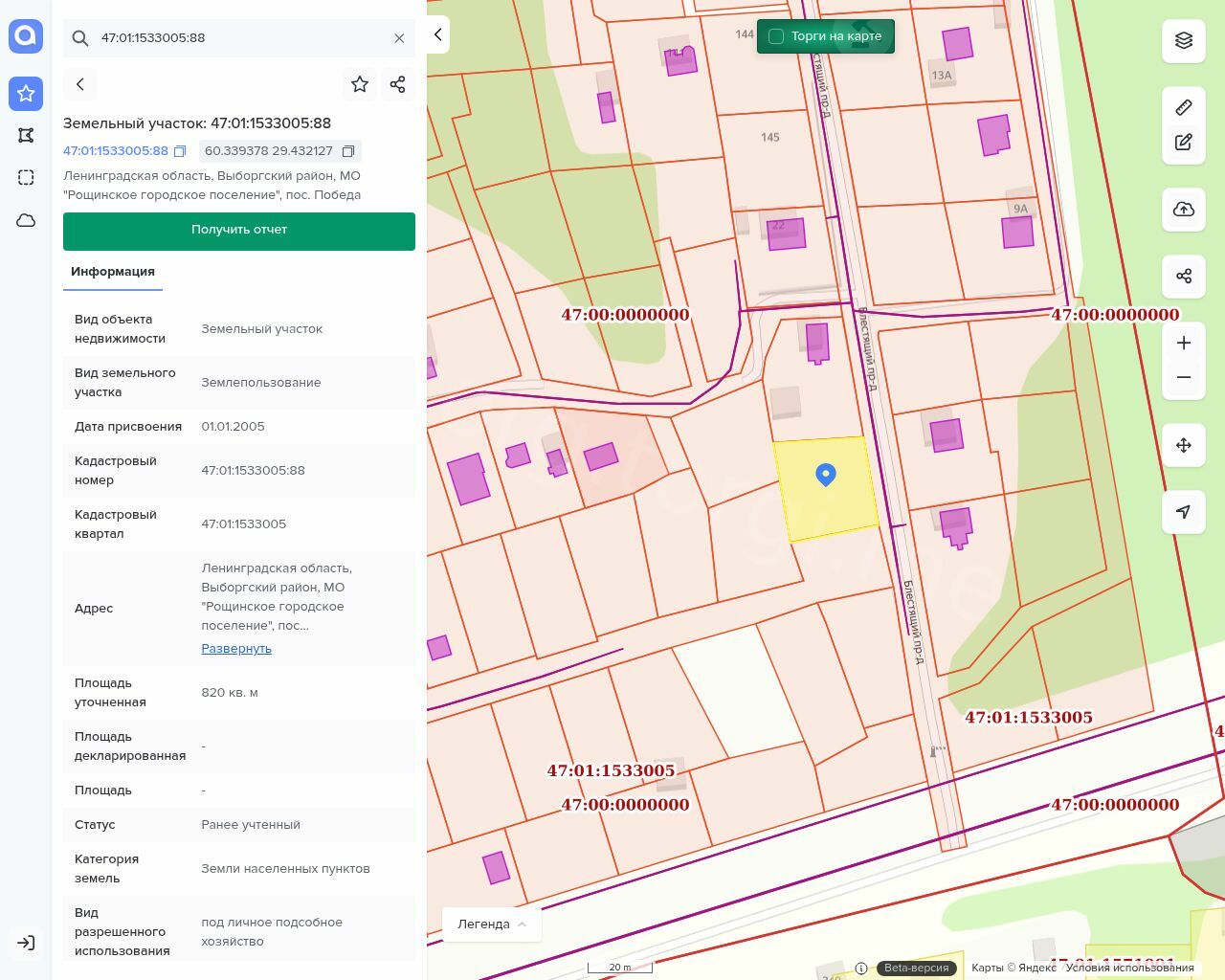Image resolution: width=1225 pixels, height=980 pixels.
Task: Switch to the Информация tab
Action: (x=113, y=272)
